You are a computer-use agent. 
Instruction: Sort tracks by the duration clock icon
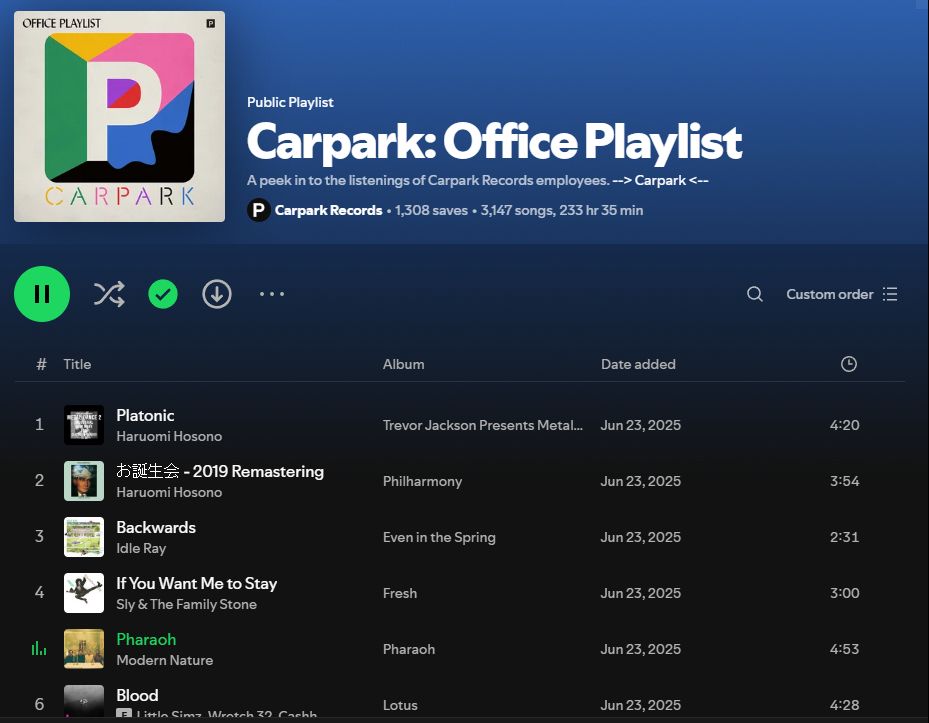(848, 364)
